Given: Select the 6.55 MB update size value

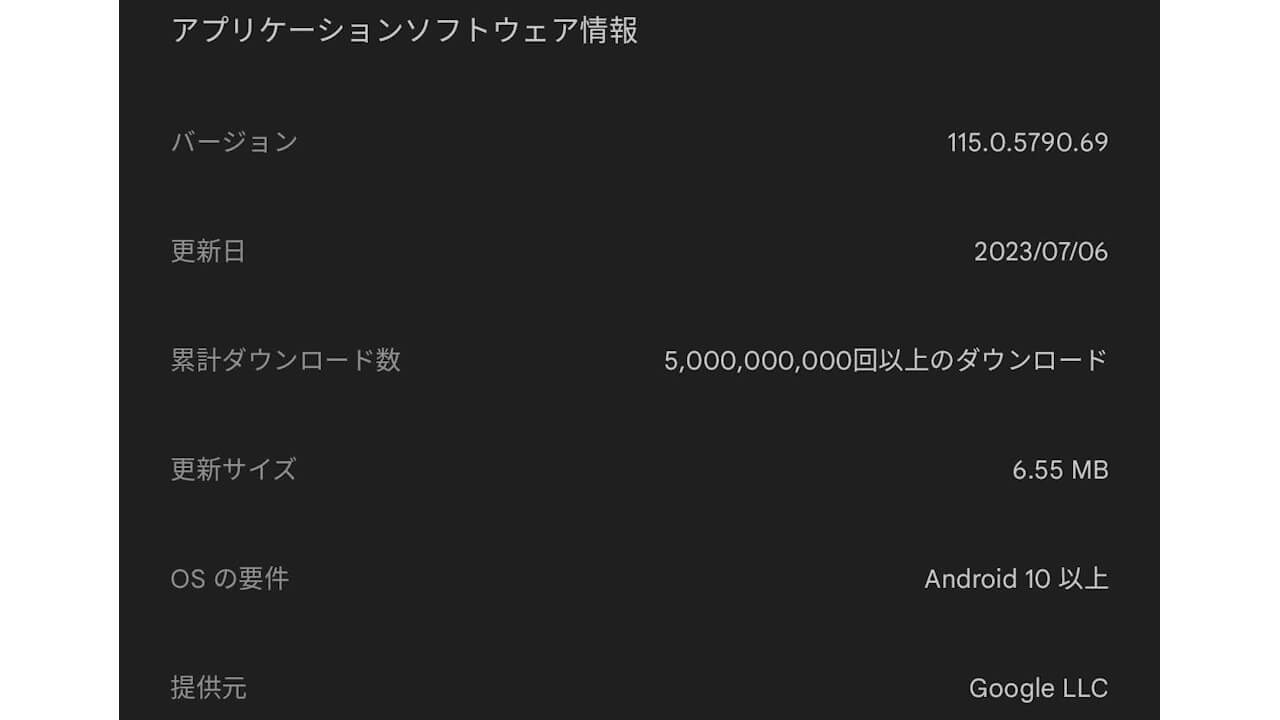Looking at the screenshot, I should (1060, 470).
